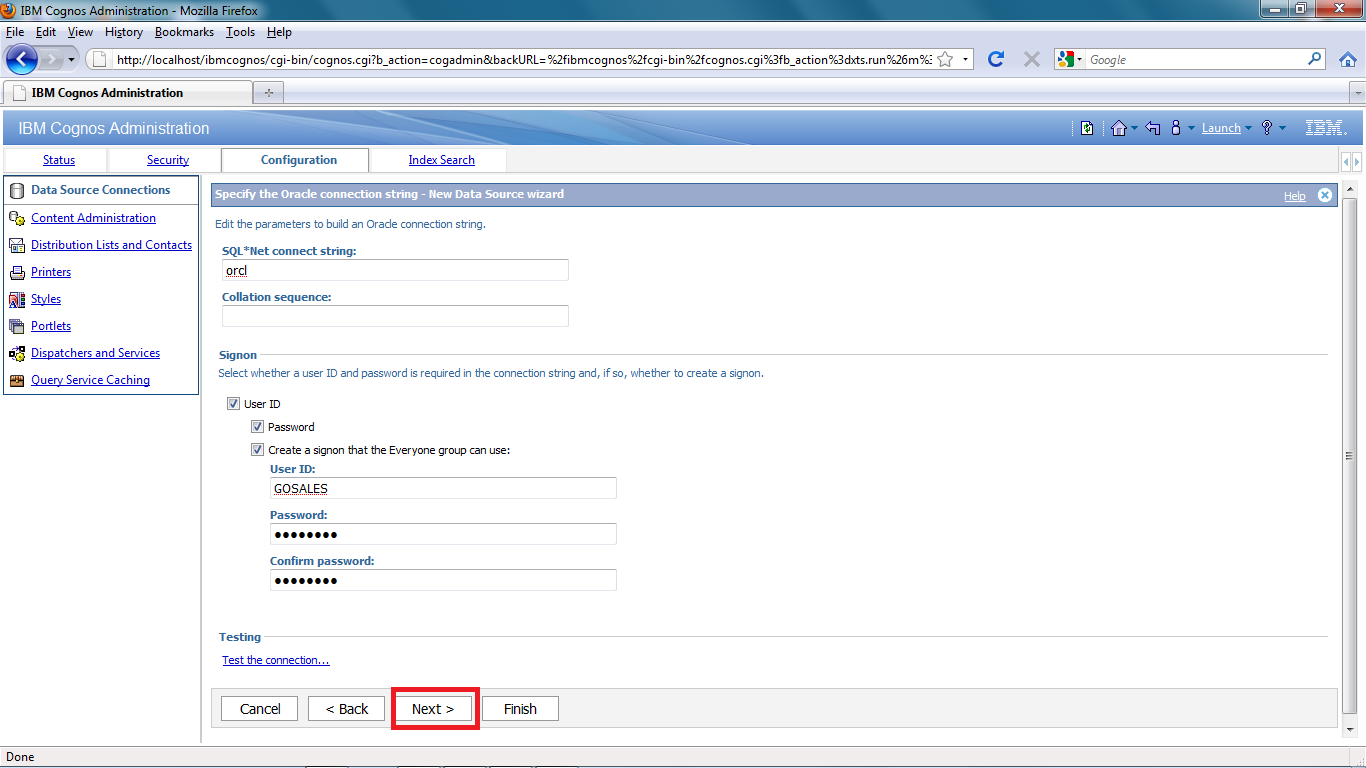Toggle Create a signon for Everyone checkbox
1366x768 pixels.
coord(257,450)
